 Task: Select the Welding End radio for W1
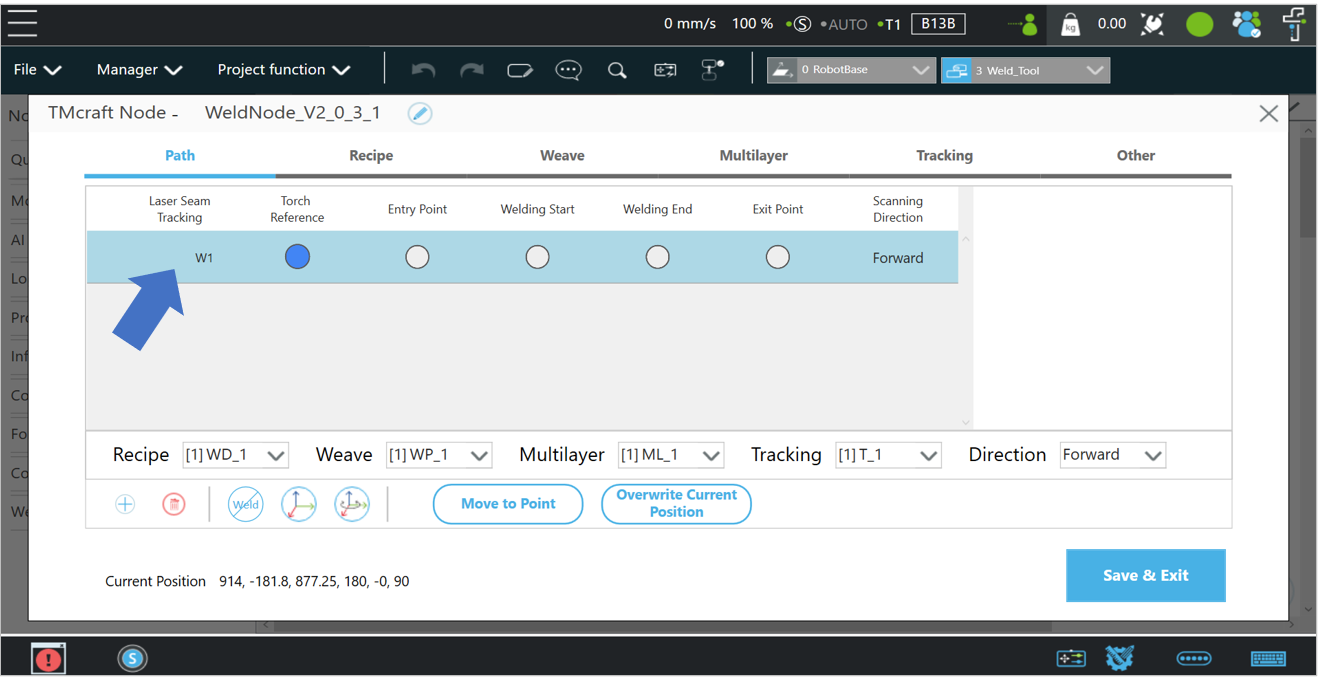click(x=657, y=257)
